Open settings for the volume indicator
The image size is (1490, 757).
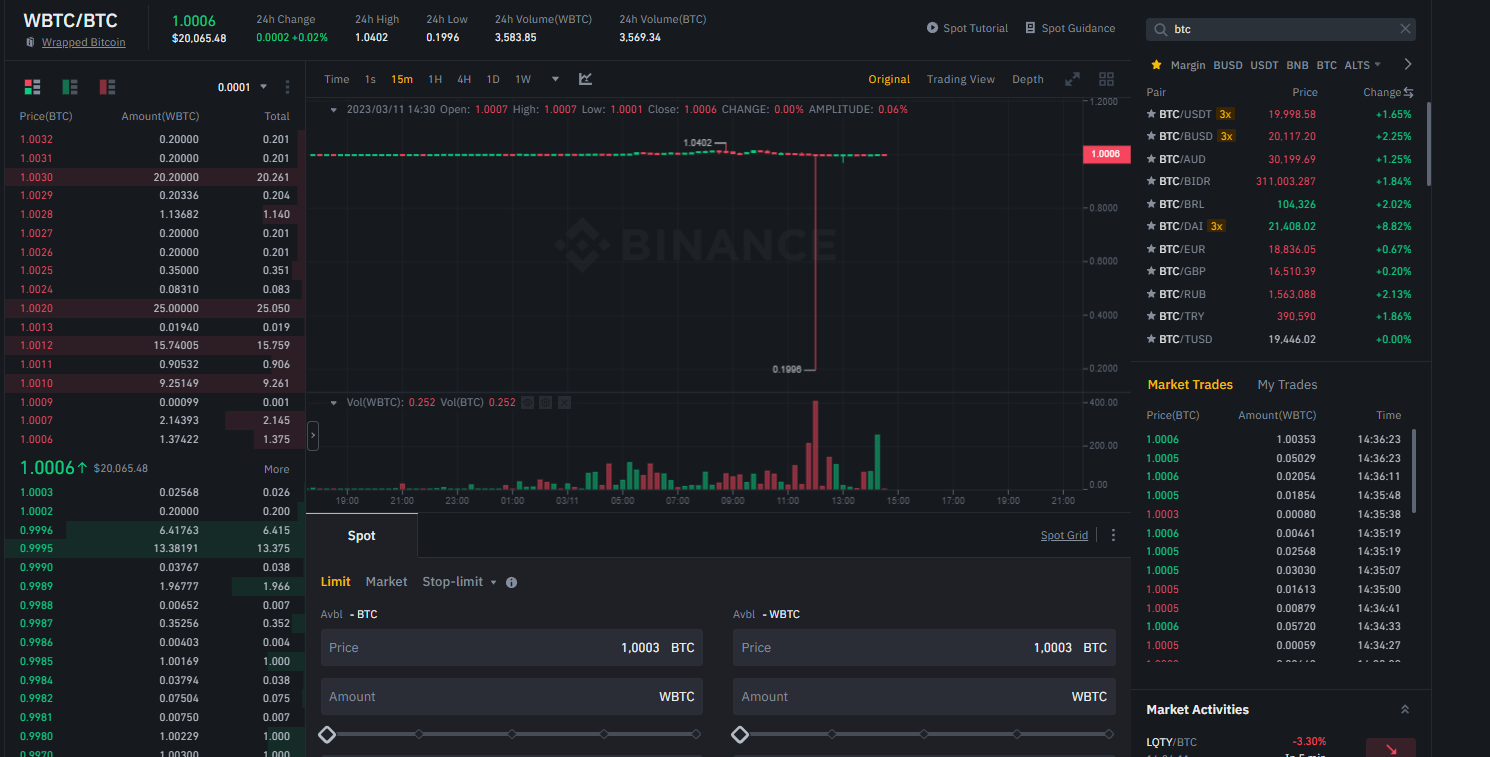(x=546, y=402)
